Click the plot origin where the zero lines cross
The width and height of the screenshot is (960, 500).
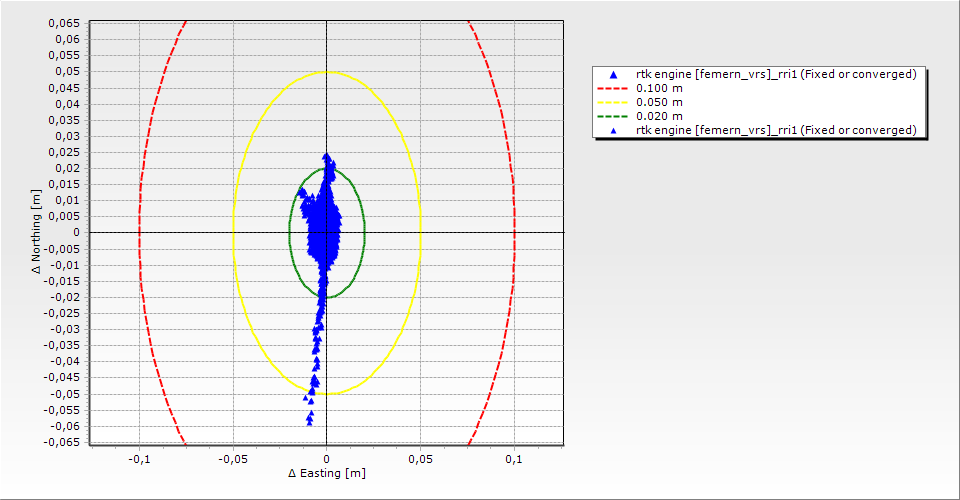[x=327, y=232]
